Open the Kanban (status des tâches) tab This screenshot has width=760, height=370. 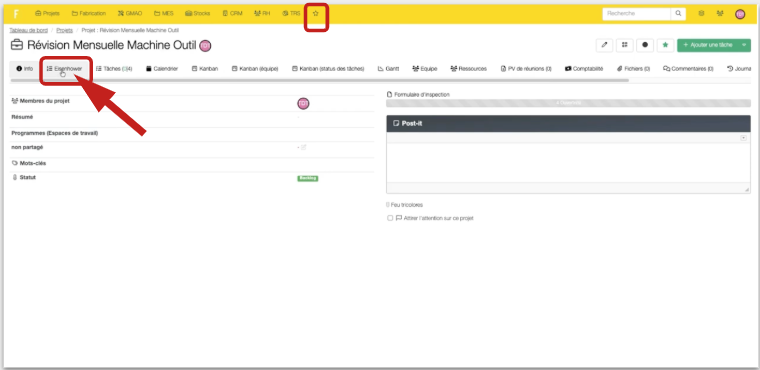tap(328, 69)
